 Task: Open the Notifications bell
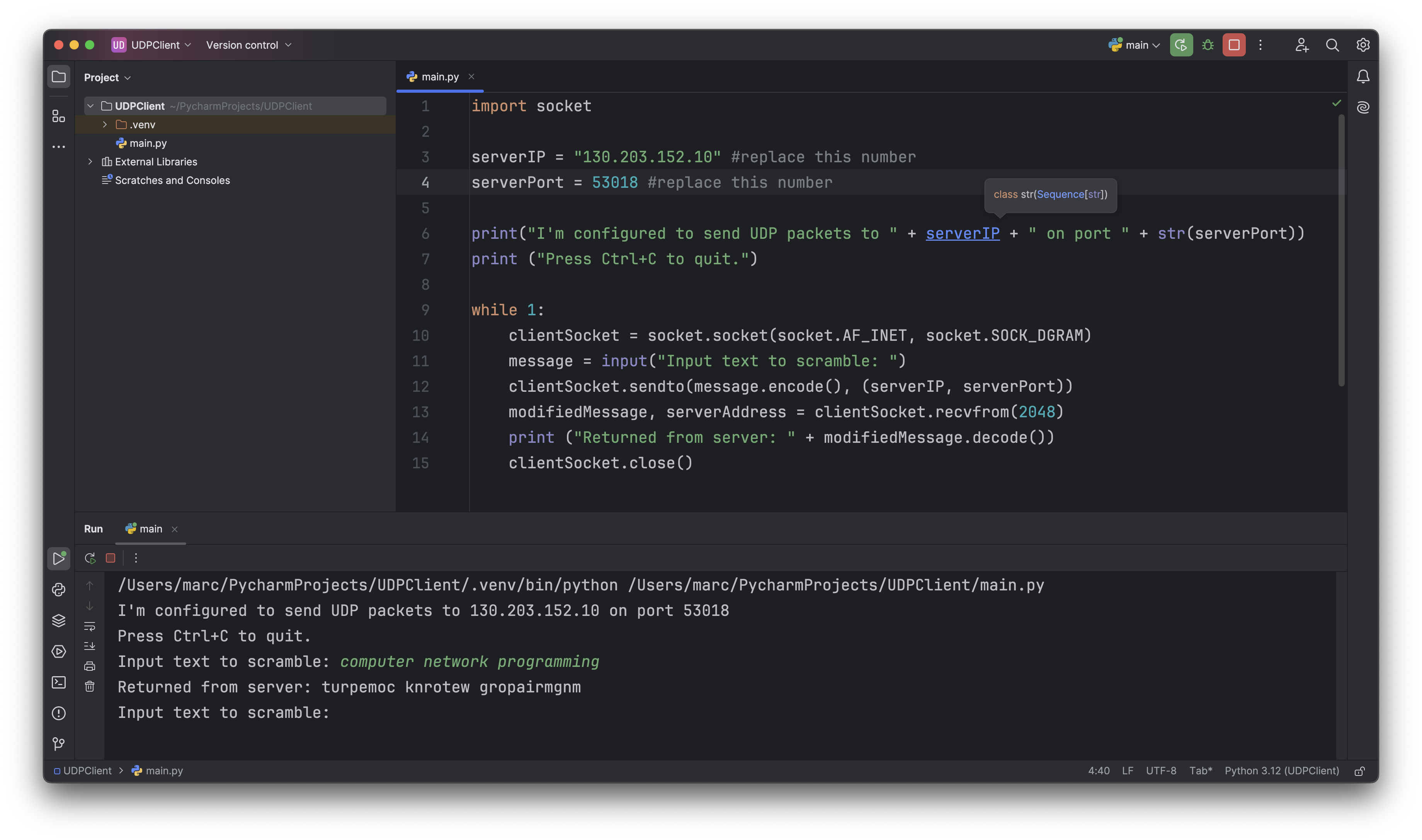click(1363, 77)
